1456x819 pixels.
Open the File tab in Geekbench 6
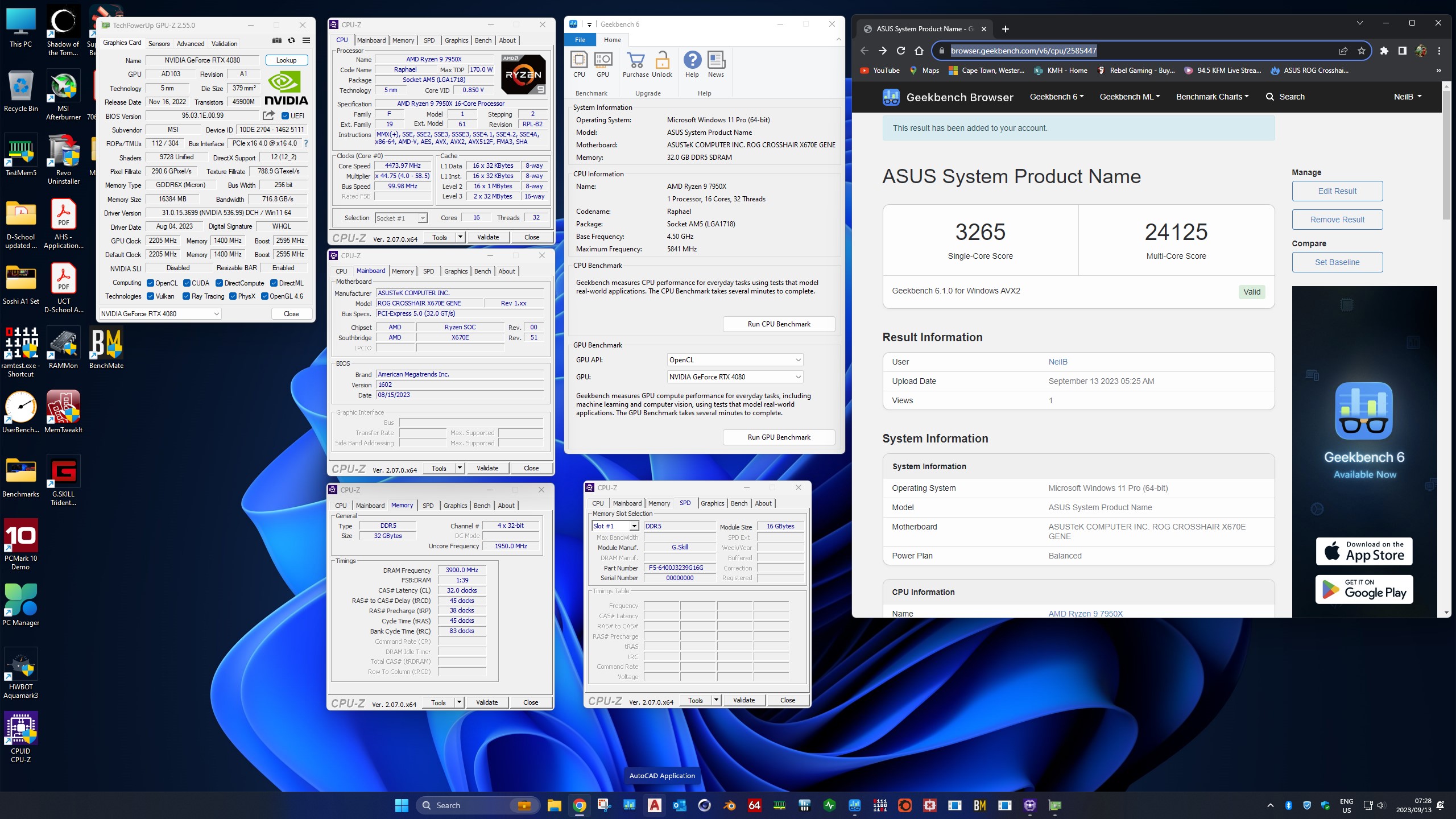point(580,40)
